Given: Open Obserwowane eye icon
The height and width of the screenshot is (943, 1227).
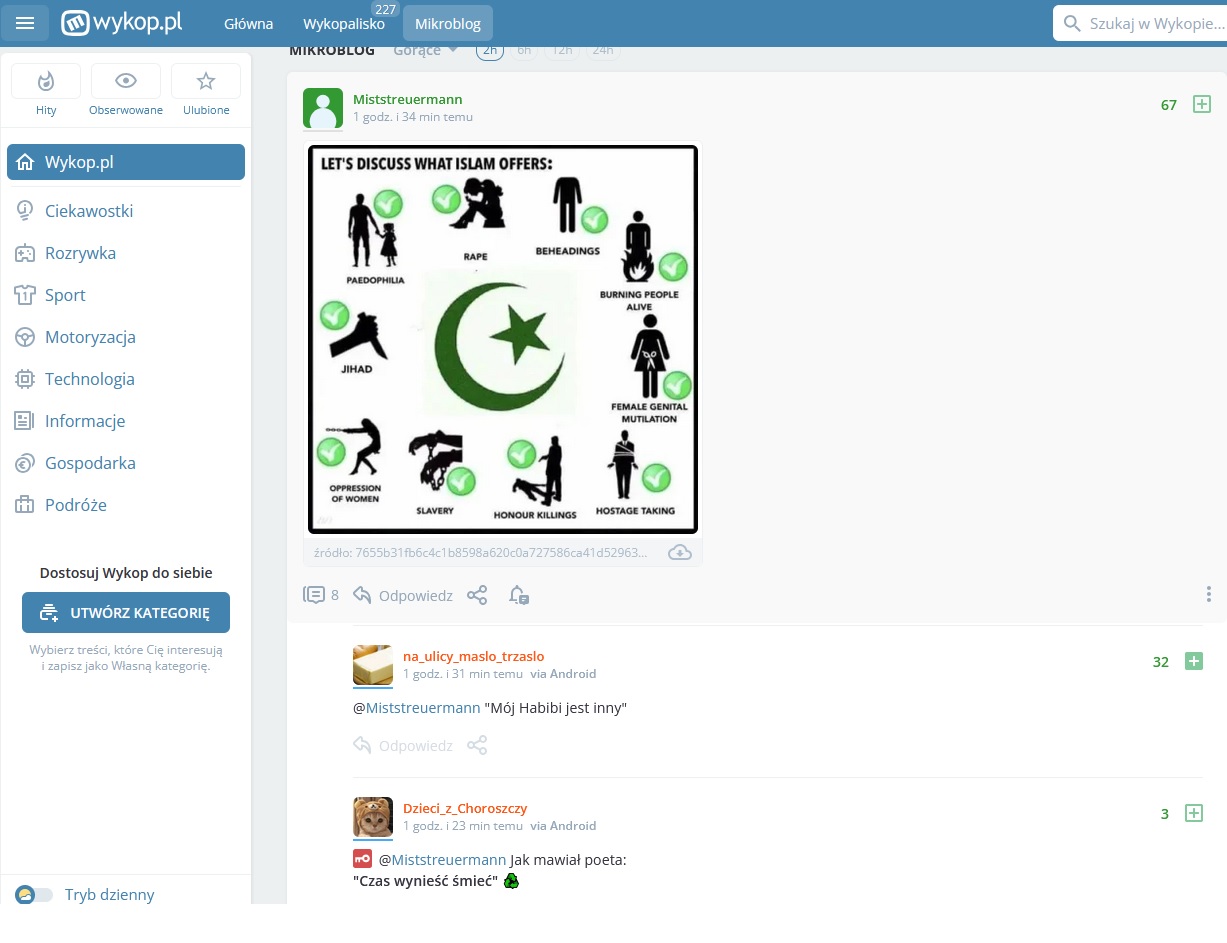Looking at the screenshot, I should [126, 82].
